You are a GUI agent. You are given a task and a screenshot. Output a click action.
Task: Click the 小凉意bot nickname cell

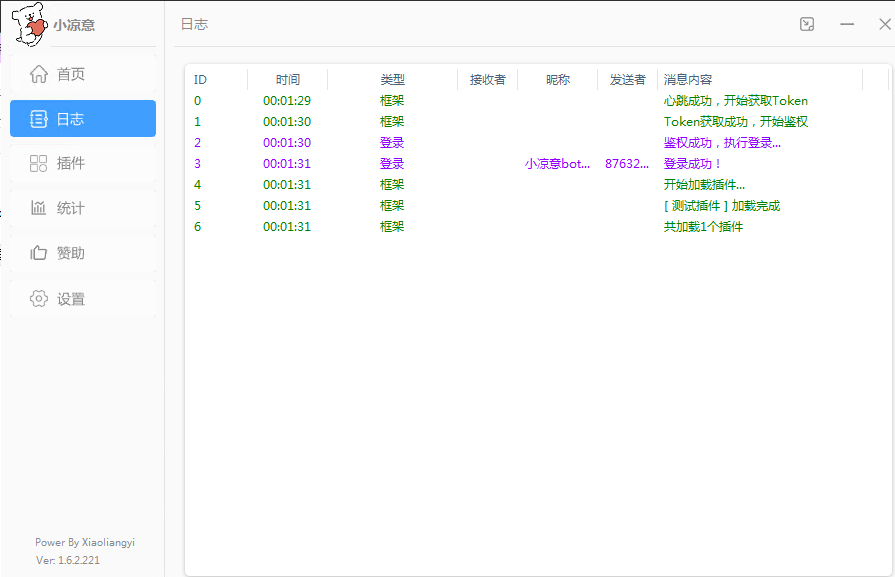click(557, 164)
